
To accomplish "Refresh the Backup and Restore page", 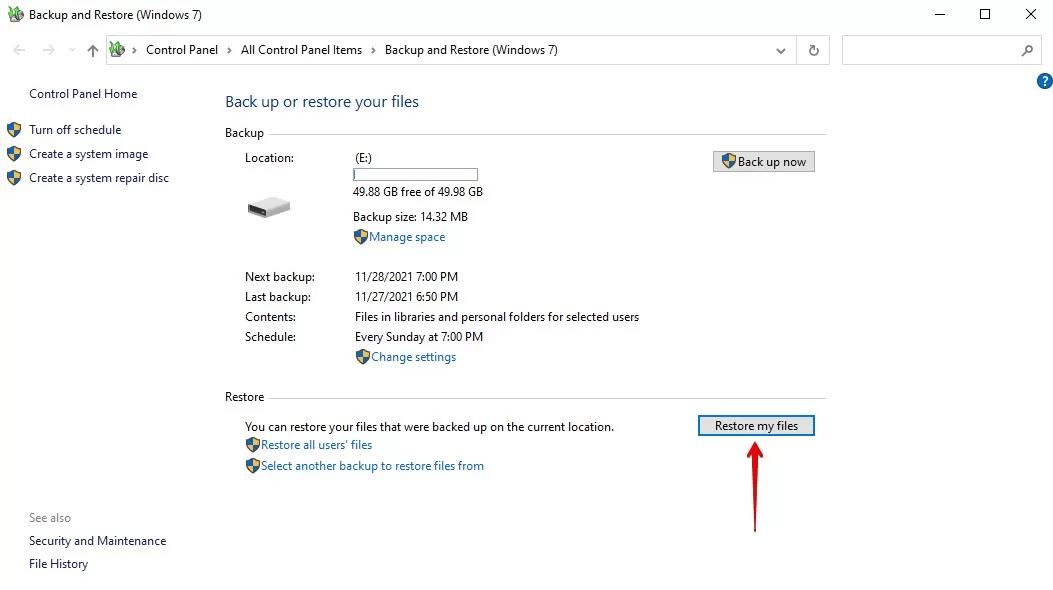I will click(813, 50).
